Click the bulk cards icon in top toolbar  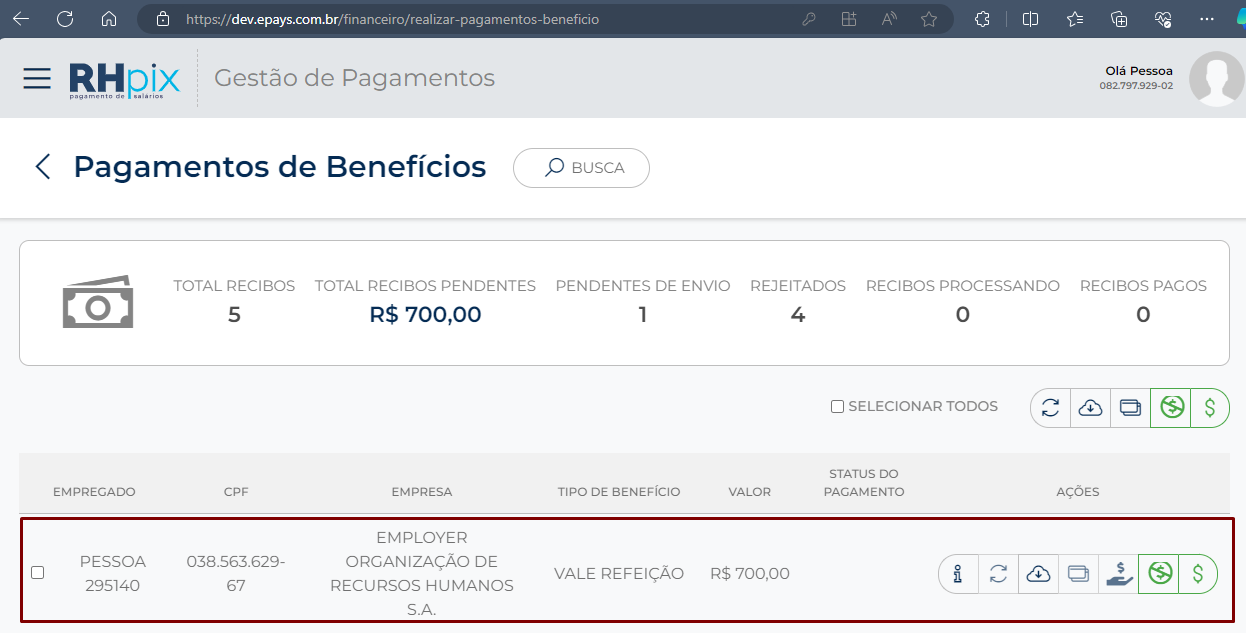pos(1130,408)
